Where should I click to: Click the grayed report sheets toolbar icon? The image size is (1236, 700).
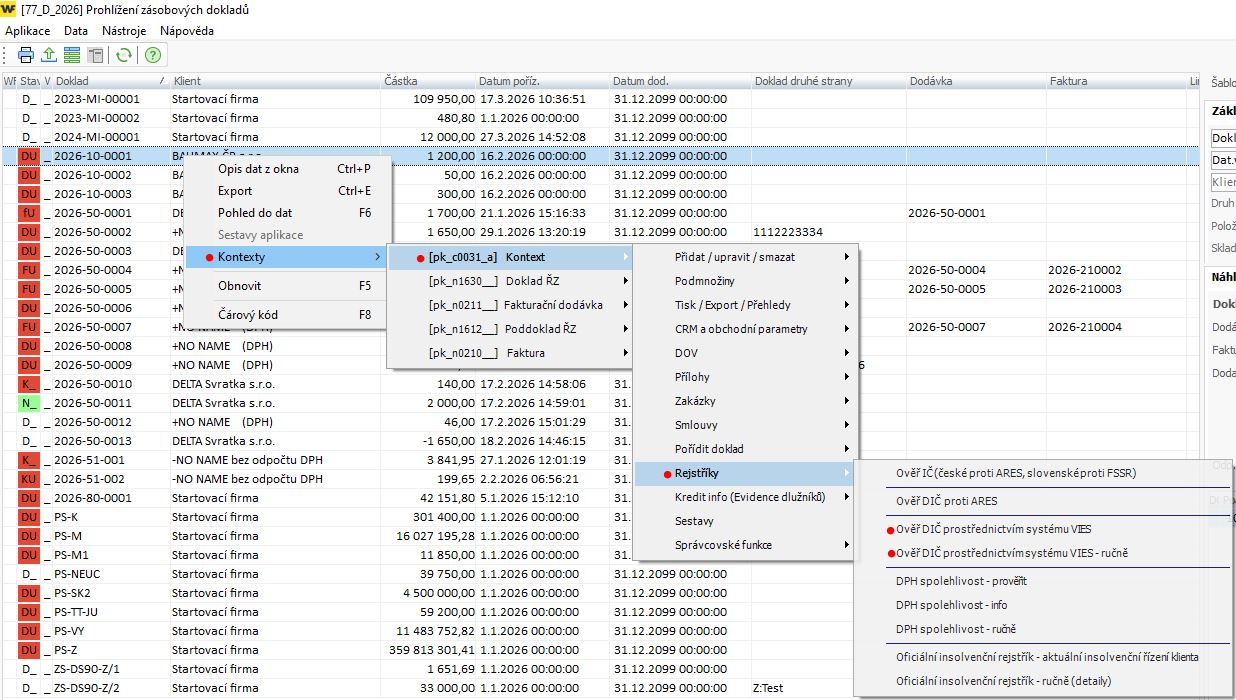96,56
